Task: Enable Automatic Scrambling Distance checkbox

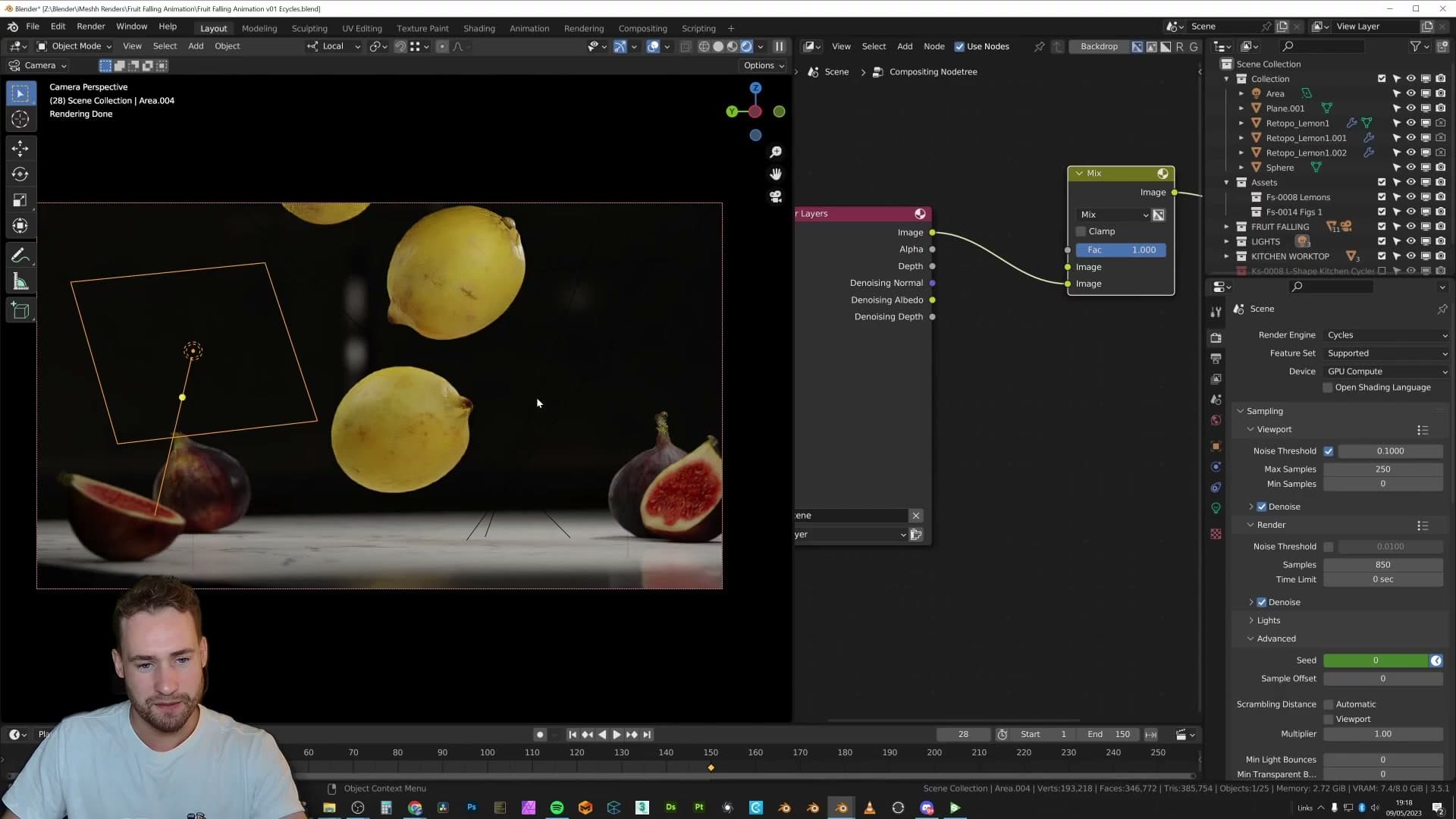Action: pos(1328,704)
